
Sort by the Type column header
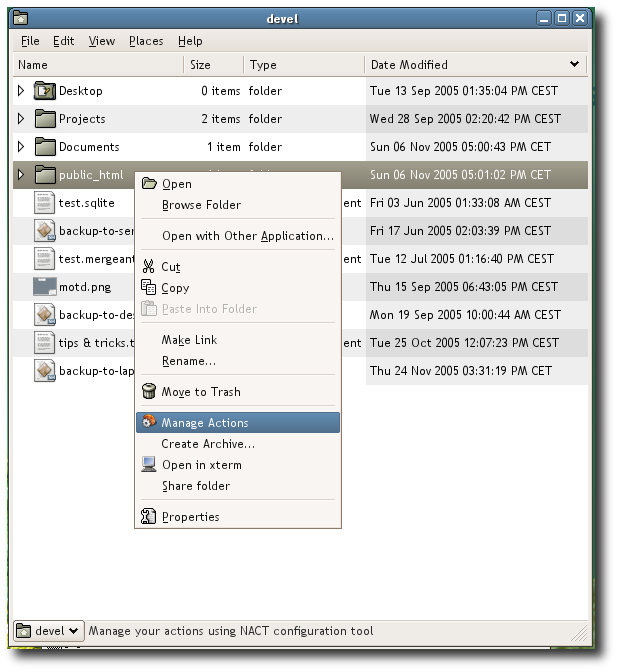304,65
